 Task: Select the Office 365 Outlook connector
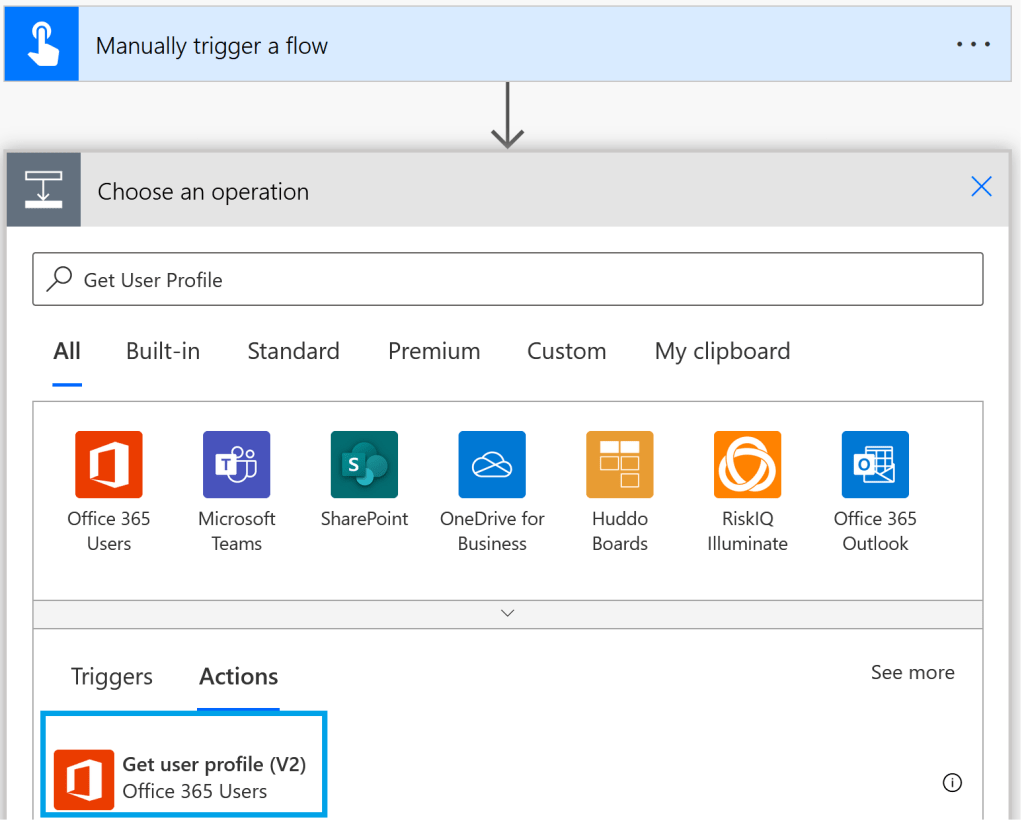click(x=875, y=464)
